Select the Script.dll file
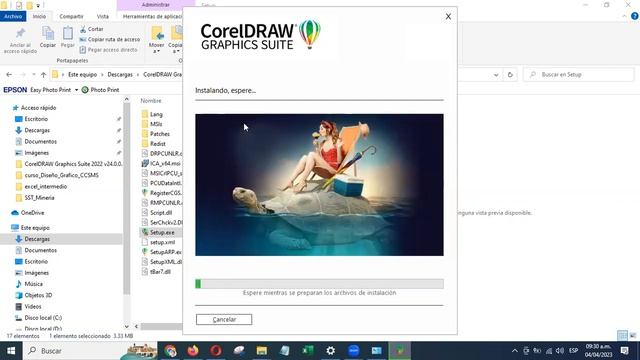This screenshot has width=640, height=360. point(161,213)
